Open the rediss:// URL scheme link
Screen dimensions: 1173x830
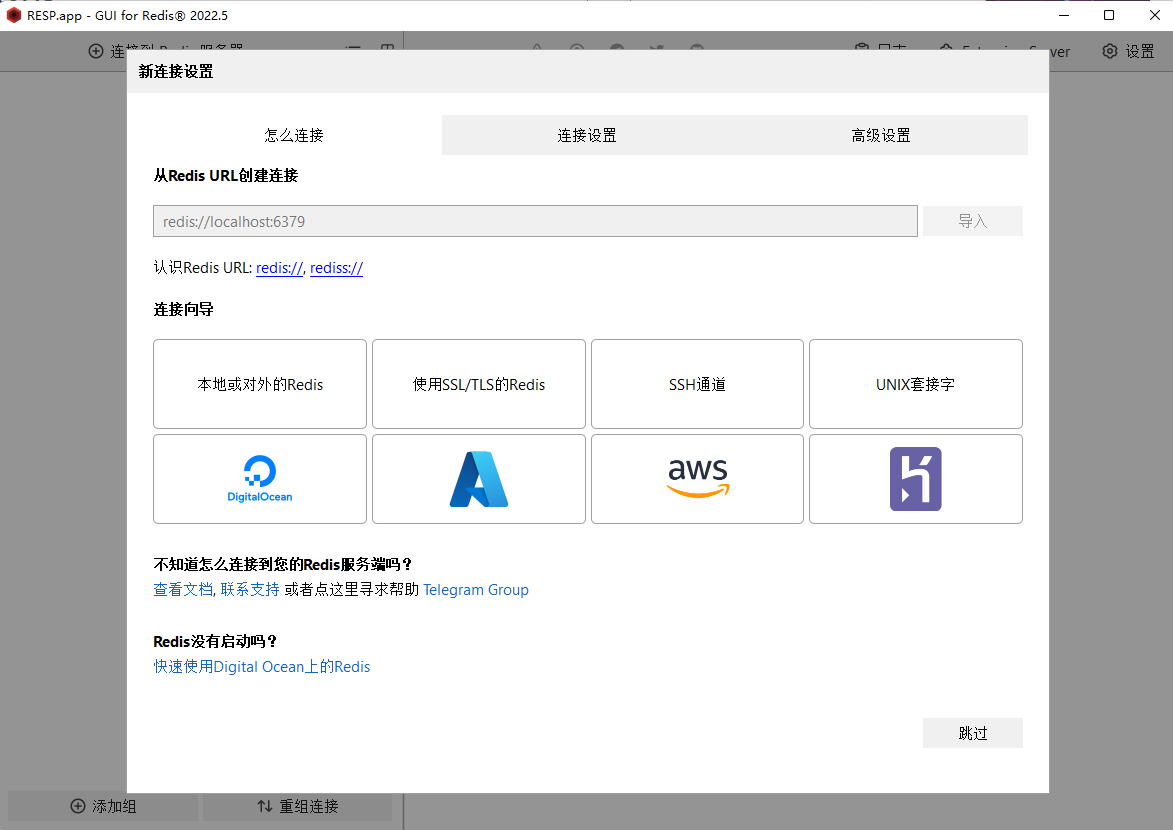click(x=337, y=268)
